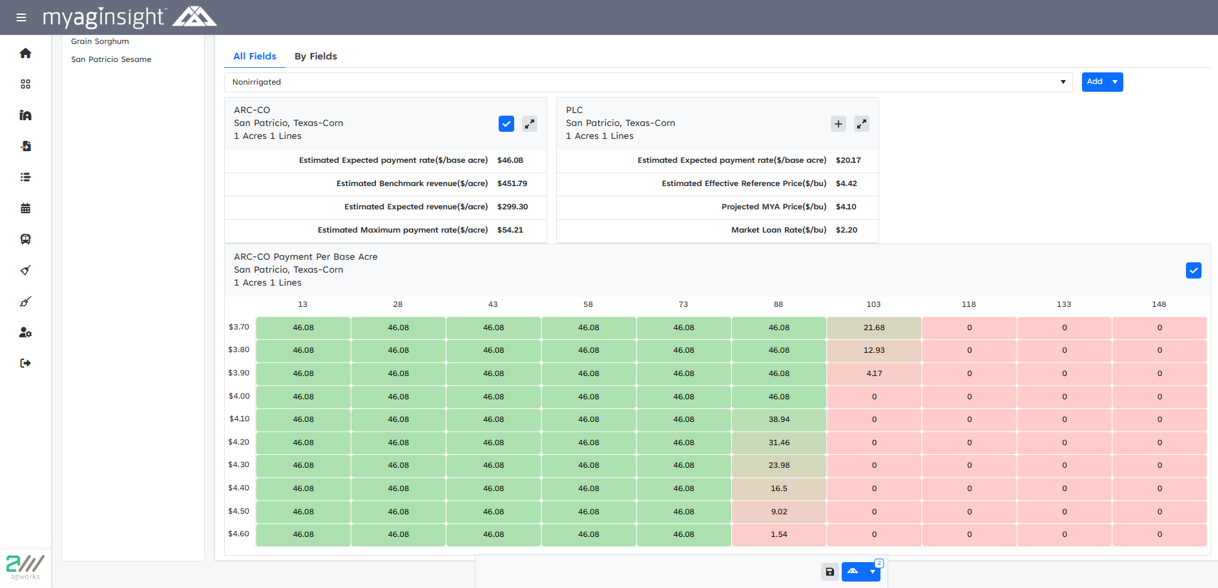
Task: Click the PLC card title
Action: tap(574, 110)
